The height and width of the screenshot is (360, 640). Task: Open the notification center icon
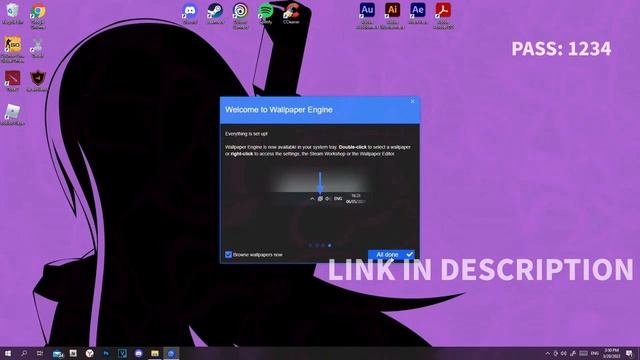629,353
